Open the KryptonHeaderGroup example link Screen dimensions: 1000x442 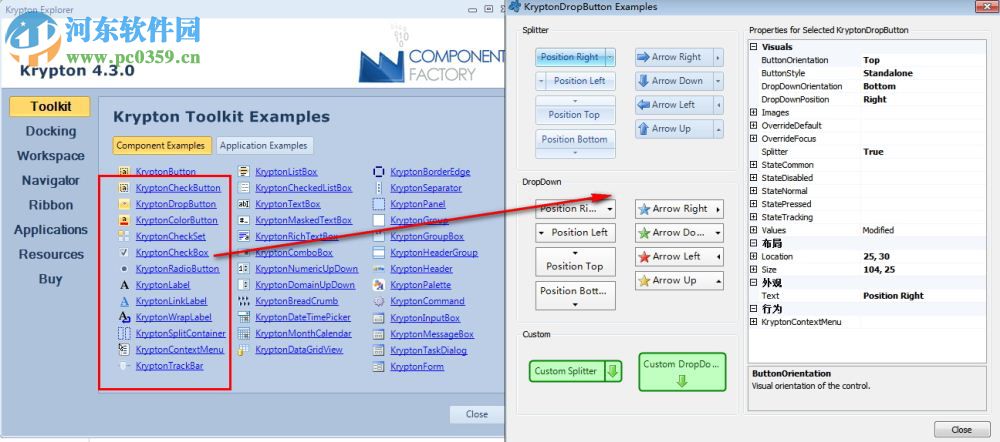coord(434,253)
